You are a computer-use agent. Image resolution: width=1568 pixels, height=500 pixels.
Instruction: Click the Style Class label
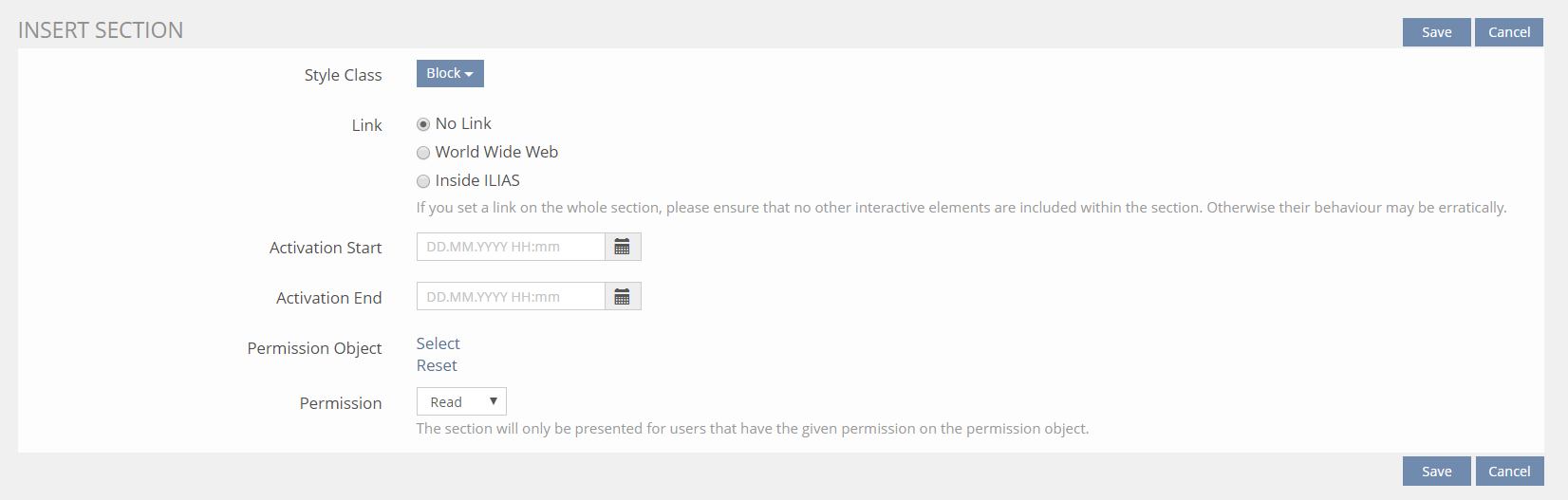click(343, 75)
